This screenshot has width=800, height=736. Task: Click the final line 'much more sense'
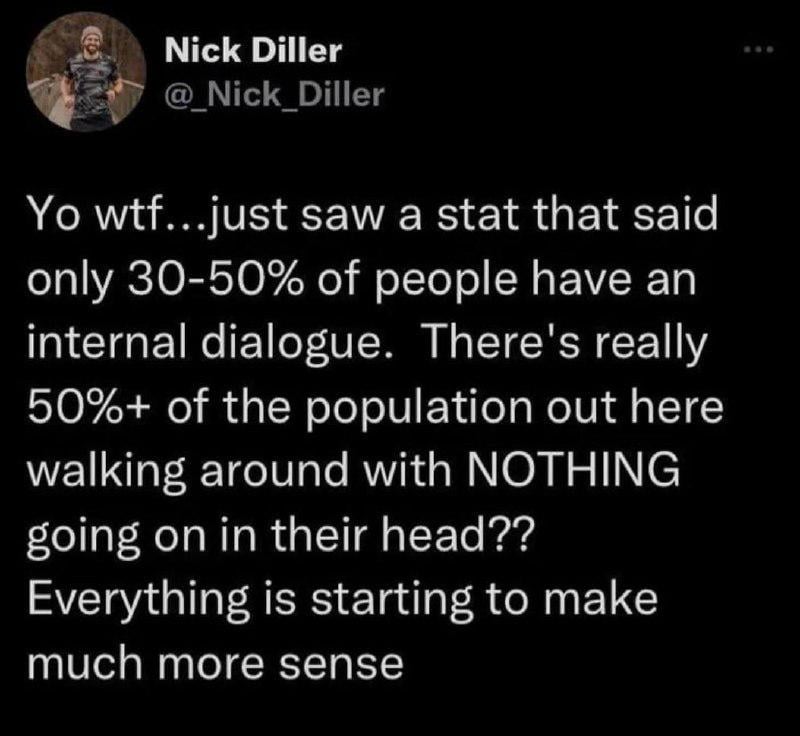click(215, 664)
